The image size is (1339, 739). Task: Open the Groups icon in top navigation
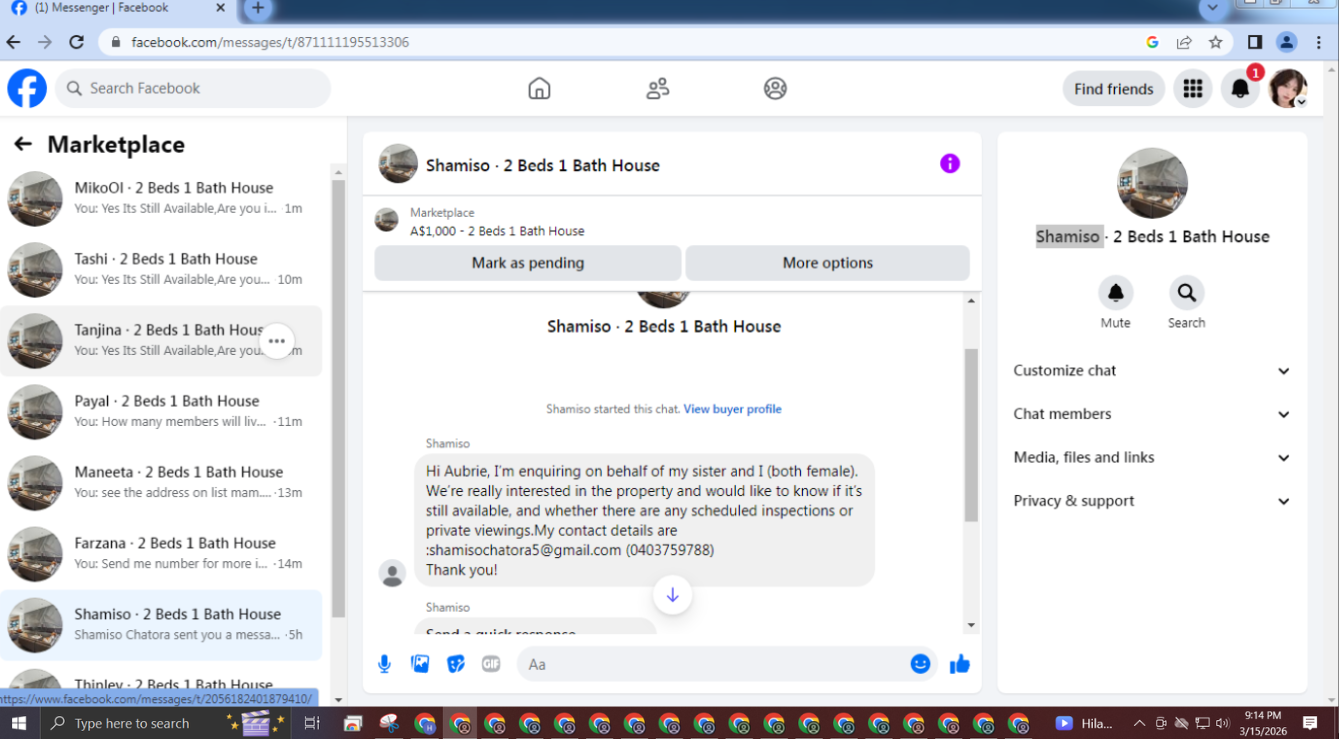(775, 88)
